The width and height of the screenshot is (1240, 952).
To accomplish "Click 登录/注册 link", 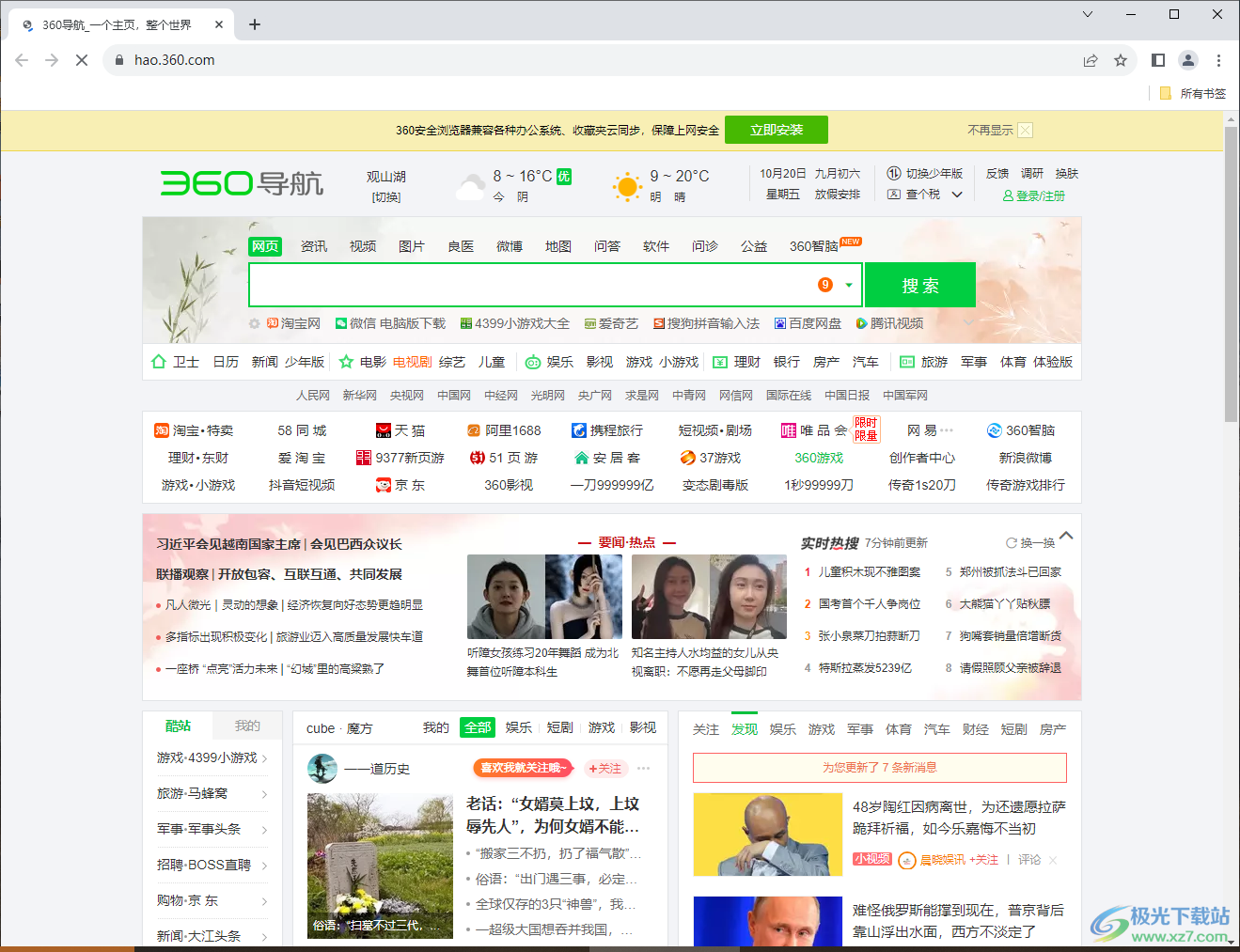I will (x=1033, y=195).
